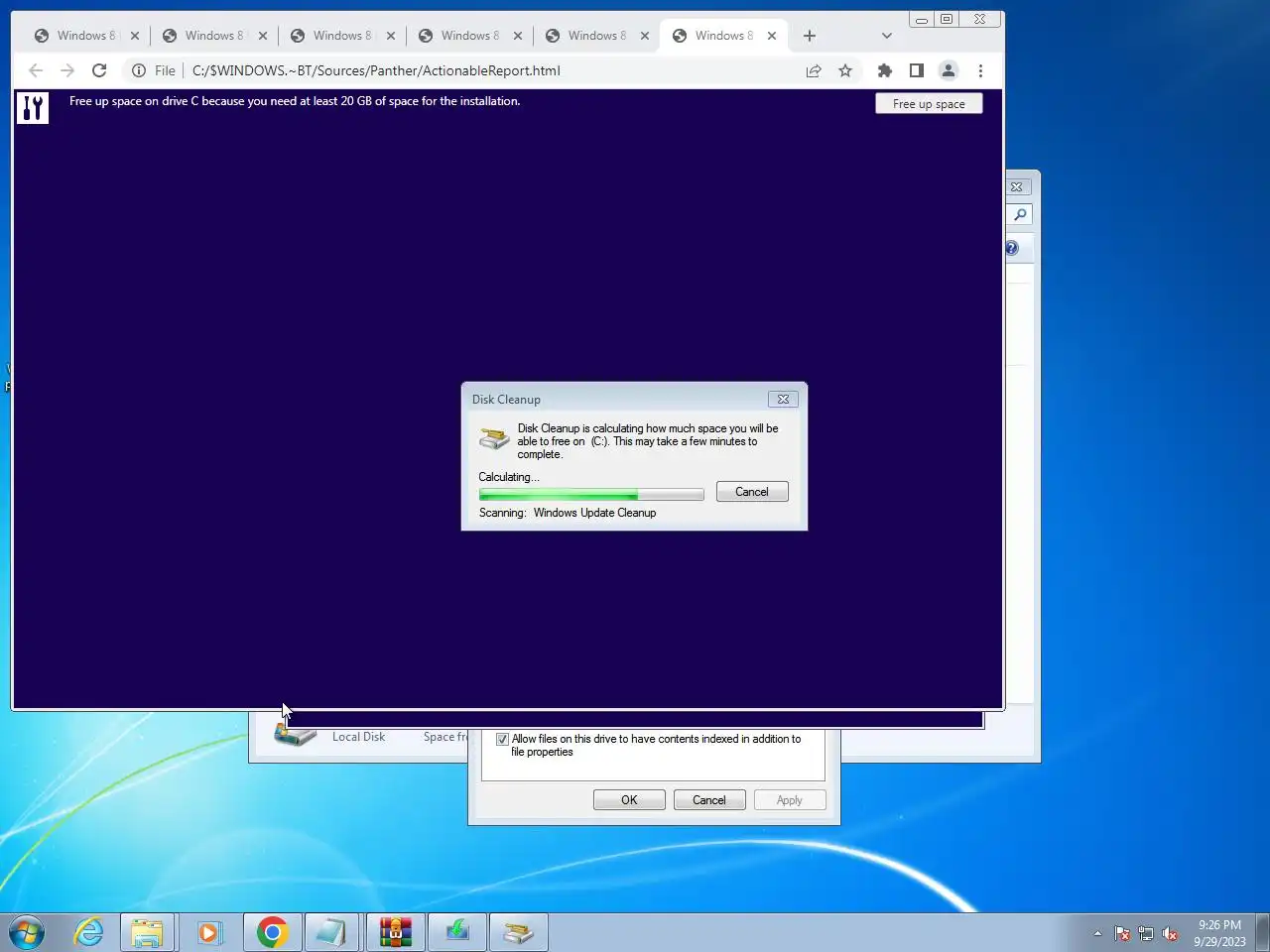This screenshot has width=1270, height=952.
Task: Bookmark this page with the star icon
Action: coord(845,70)
